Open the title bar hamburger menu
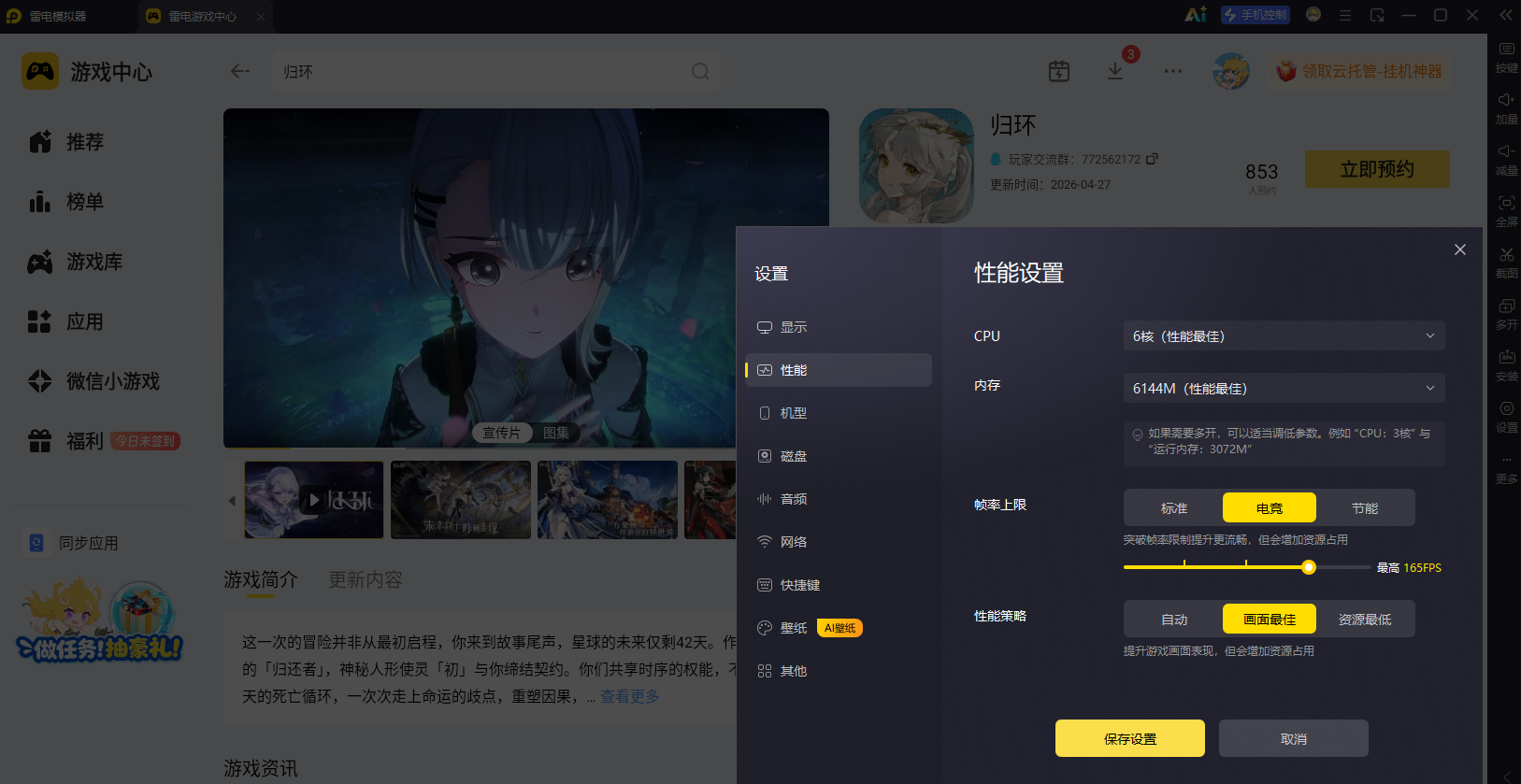1521x784 pixels. point(1345,15)
